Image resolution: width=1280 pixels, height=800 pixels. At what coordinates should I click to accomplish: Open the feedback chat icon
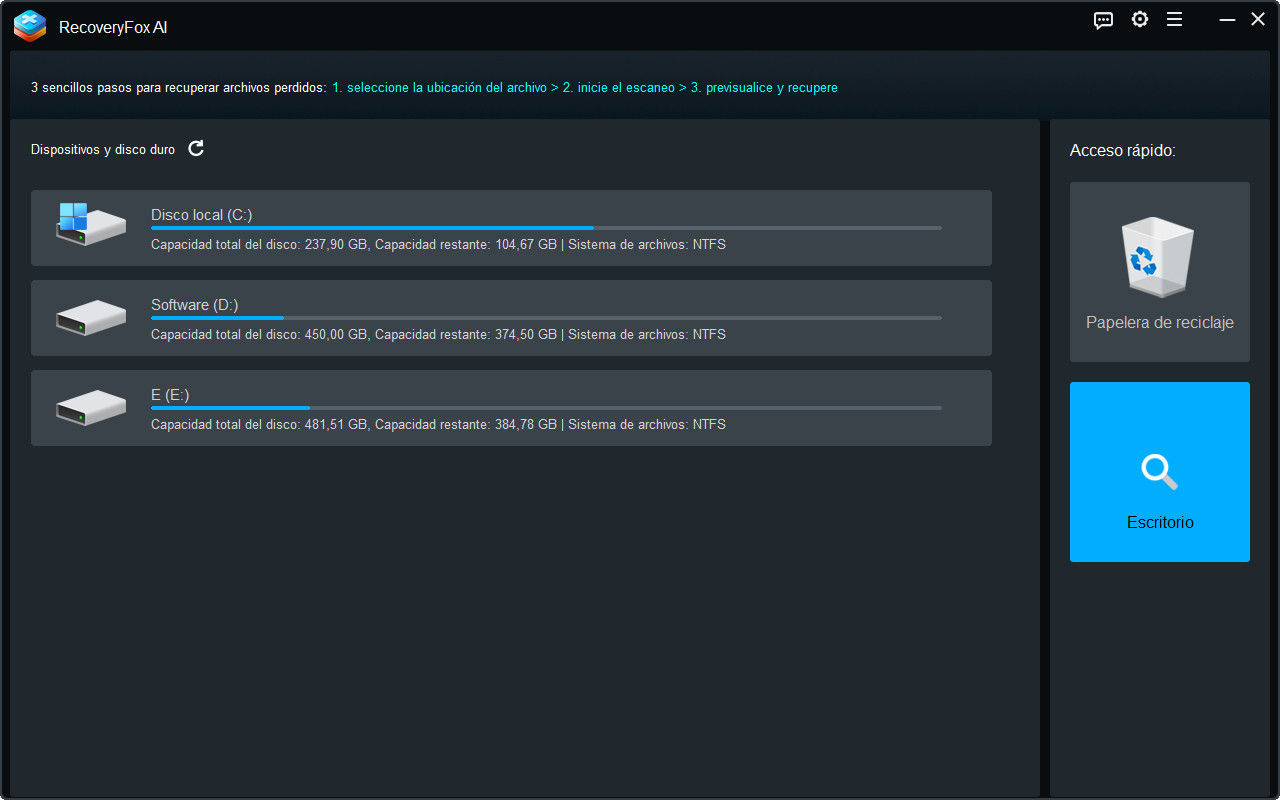1103,20
